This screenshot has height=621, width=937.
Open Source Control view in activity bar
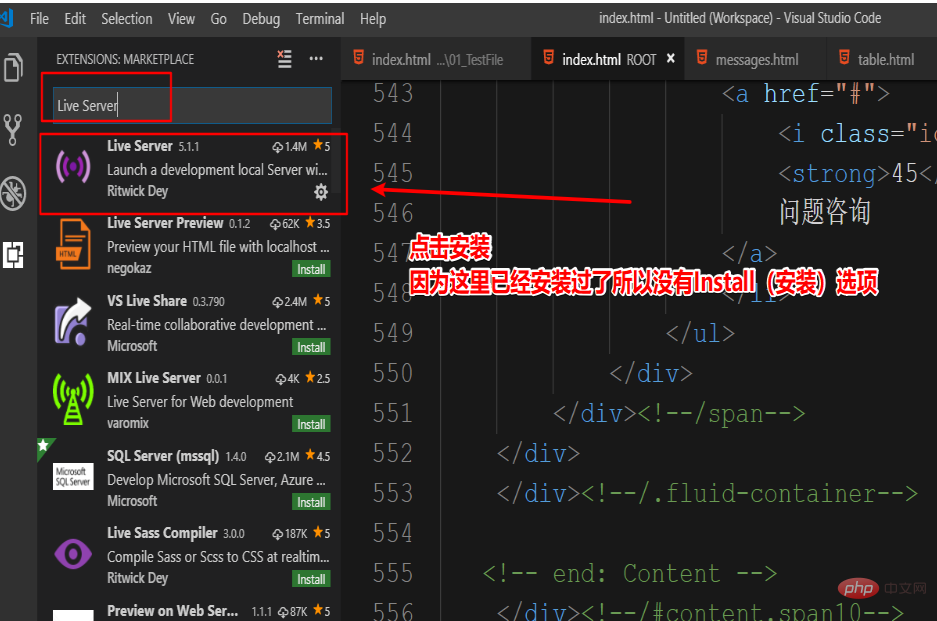coord(13,130)
